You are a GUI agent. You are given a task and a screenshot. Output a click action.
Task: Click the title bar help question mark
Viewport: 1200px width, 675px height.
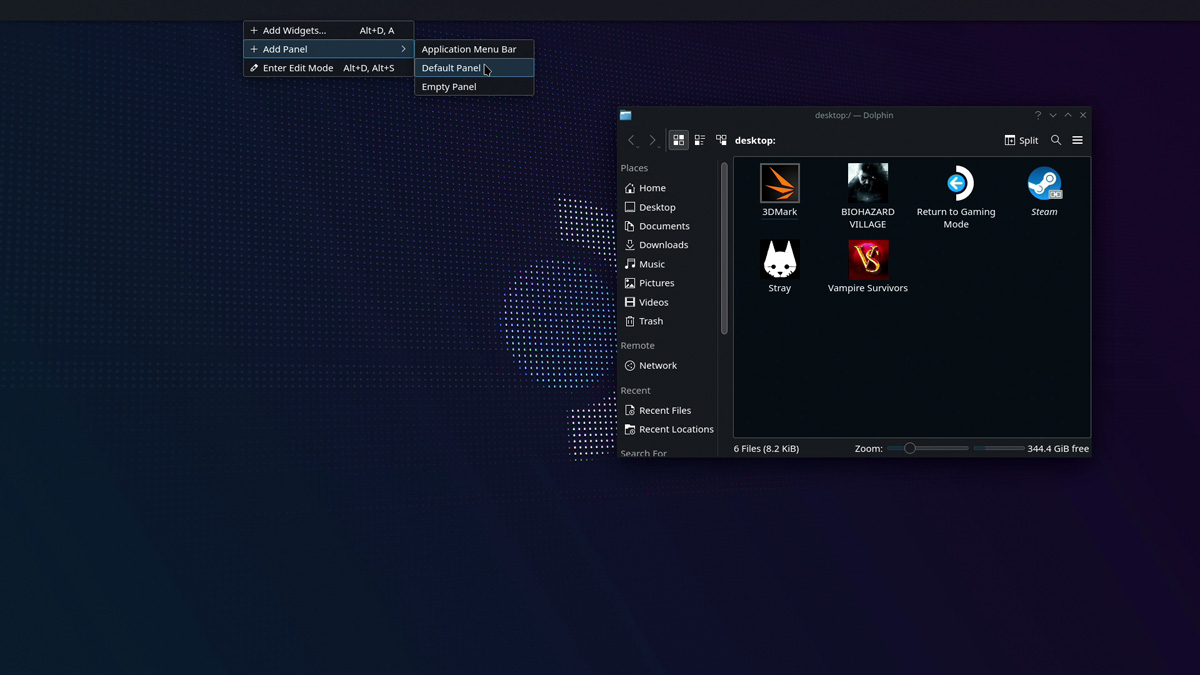[x=1038, y=115]
